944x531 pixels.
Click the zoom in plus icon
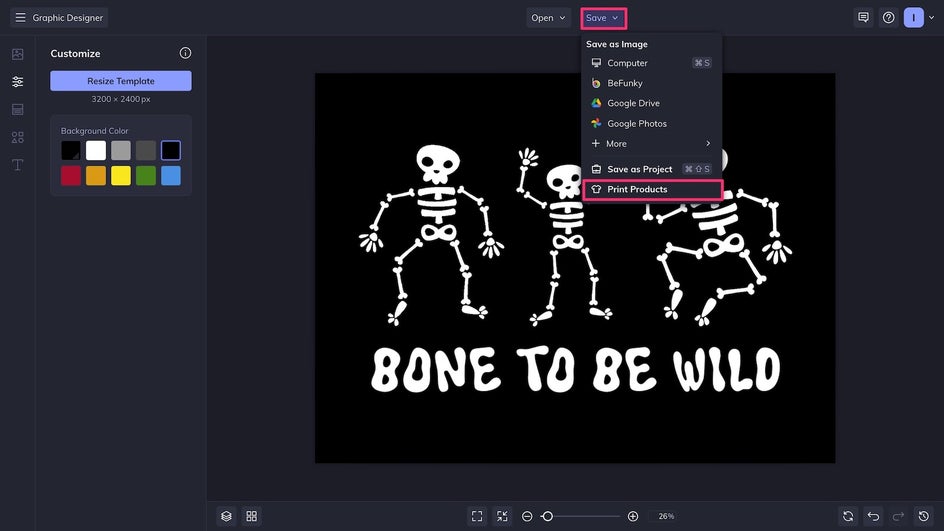(x=633, y=516)
